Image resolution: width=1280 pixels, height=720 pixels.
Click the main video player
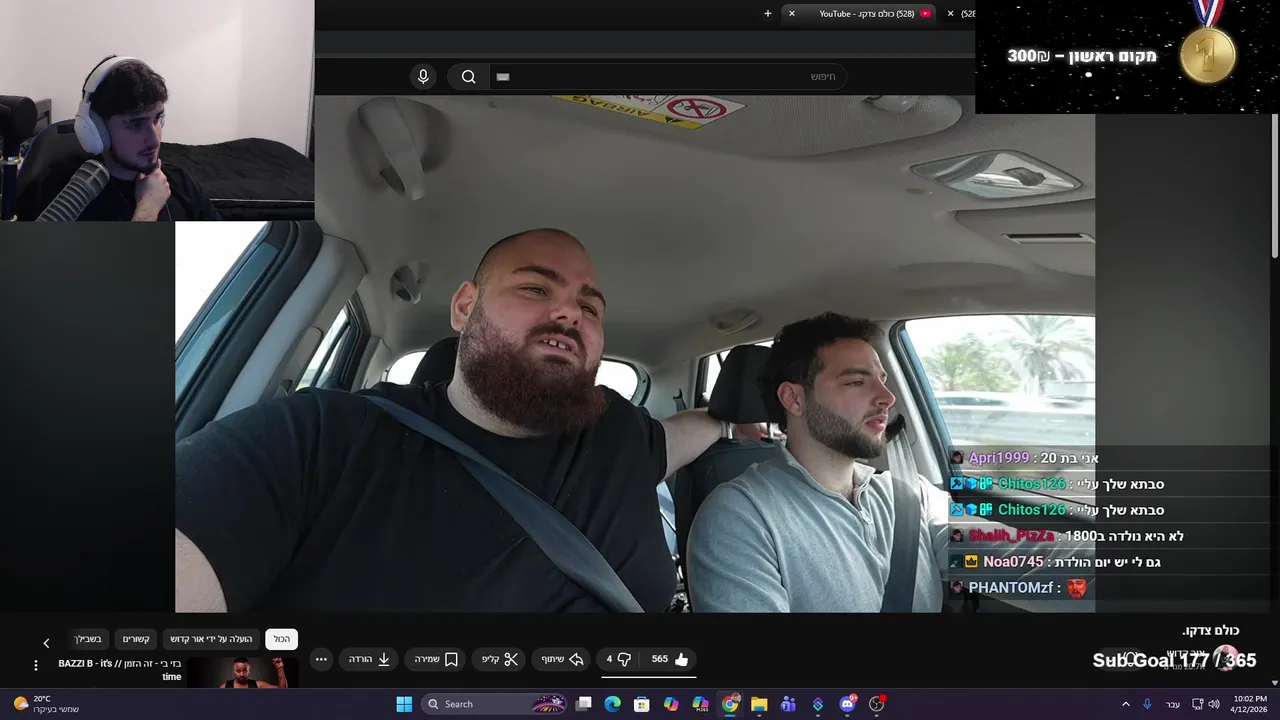point(635,354)
